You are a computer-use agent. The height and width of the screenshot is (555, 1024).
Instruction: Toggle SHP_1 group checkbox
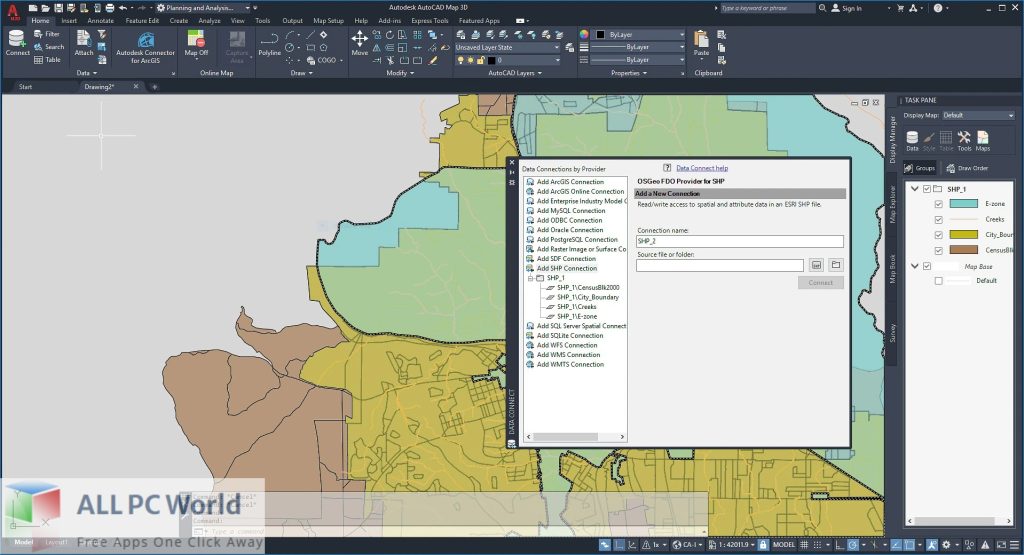pyautogui.click(x=927, y=189)
